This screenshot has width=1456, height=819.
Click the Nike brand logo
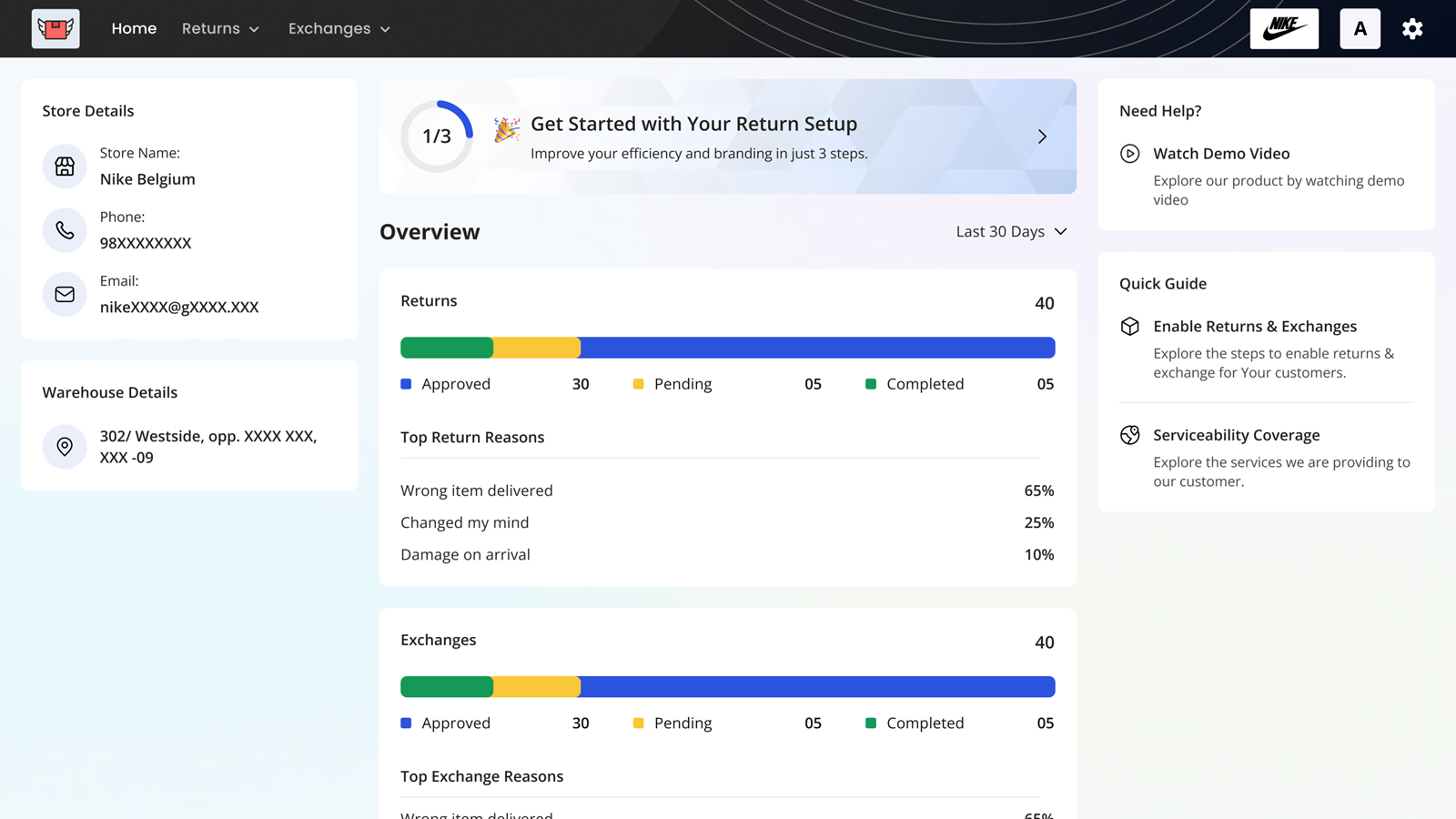click(1284, 29)
